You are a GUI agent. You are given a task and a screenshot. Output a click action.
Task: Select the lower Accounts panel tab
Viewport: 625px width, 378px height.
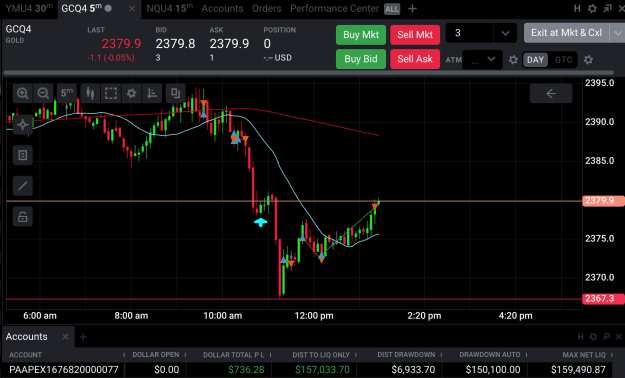coord(26,337)
